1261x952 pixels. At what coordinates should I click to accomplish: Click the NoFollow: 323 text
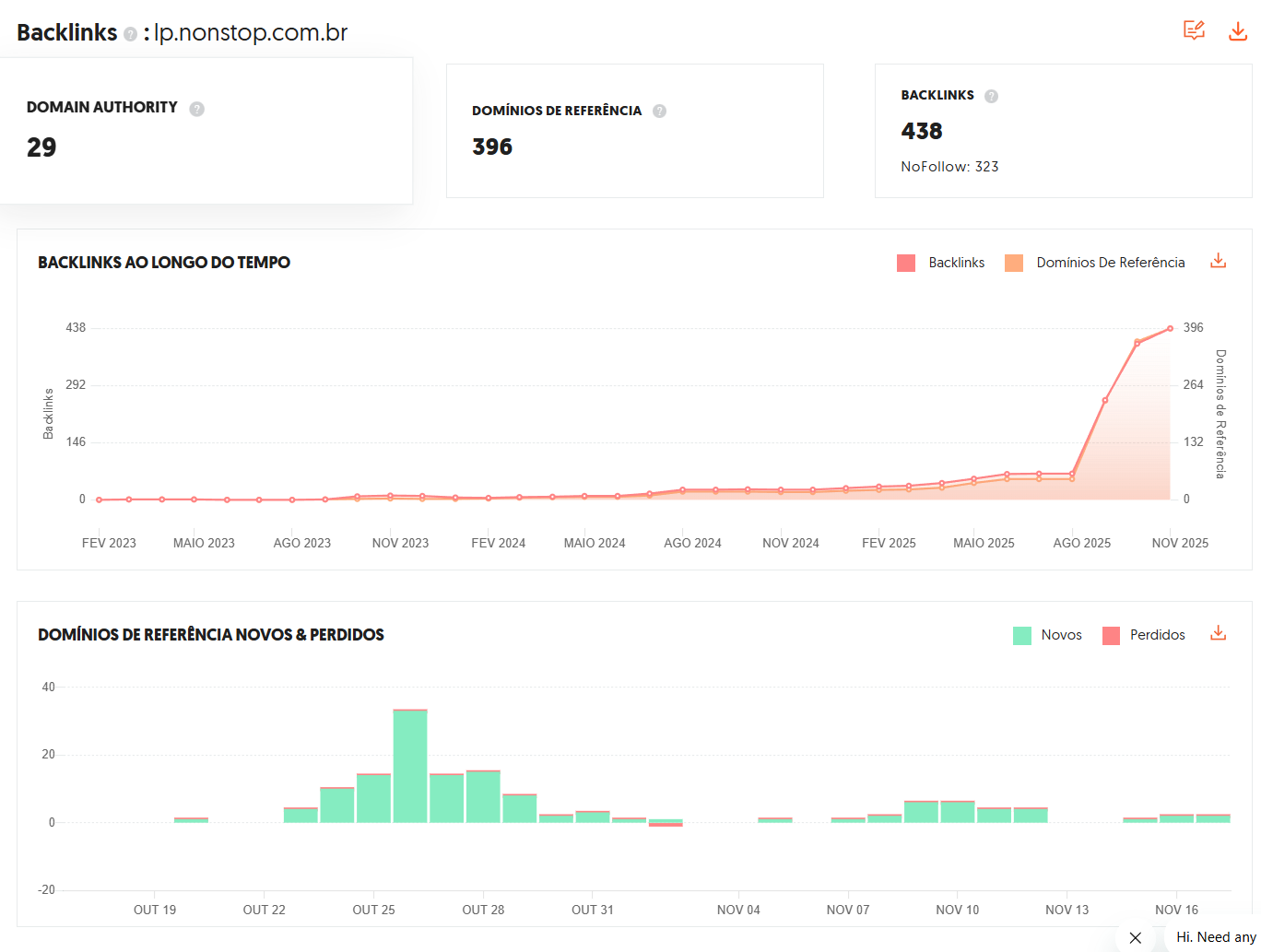949,167
